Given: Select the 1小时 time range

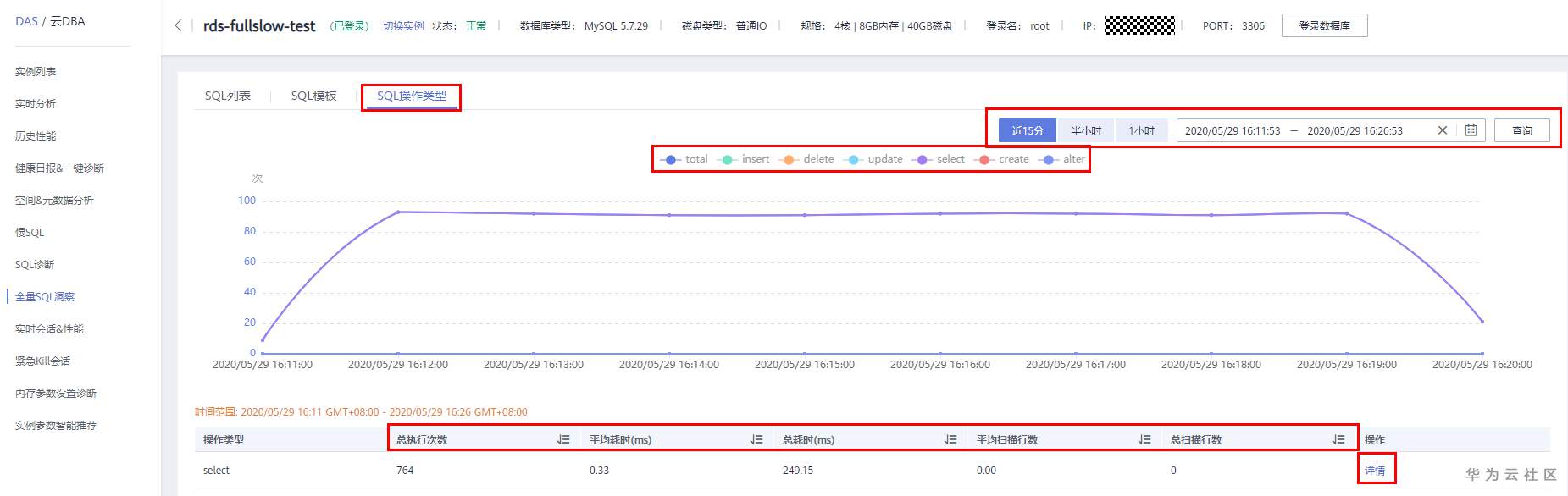Looking at the screenshot, I should pyautogui.click(x=1142, y=130).
